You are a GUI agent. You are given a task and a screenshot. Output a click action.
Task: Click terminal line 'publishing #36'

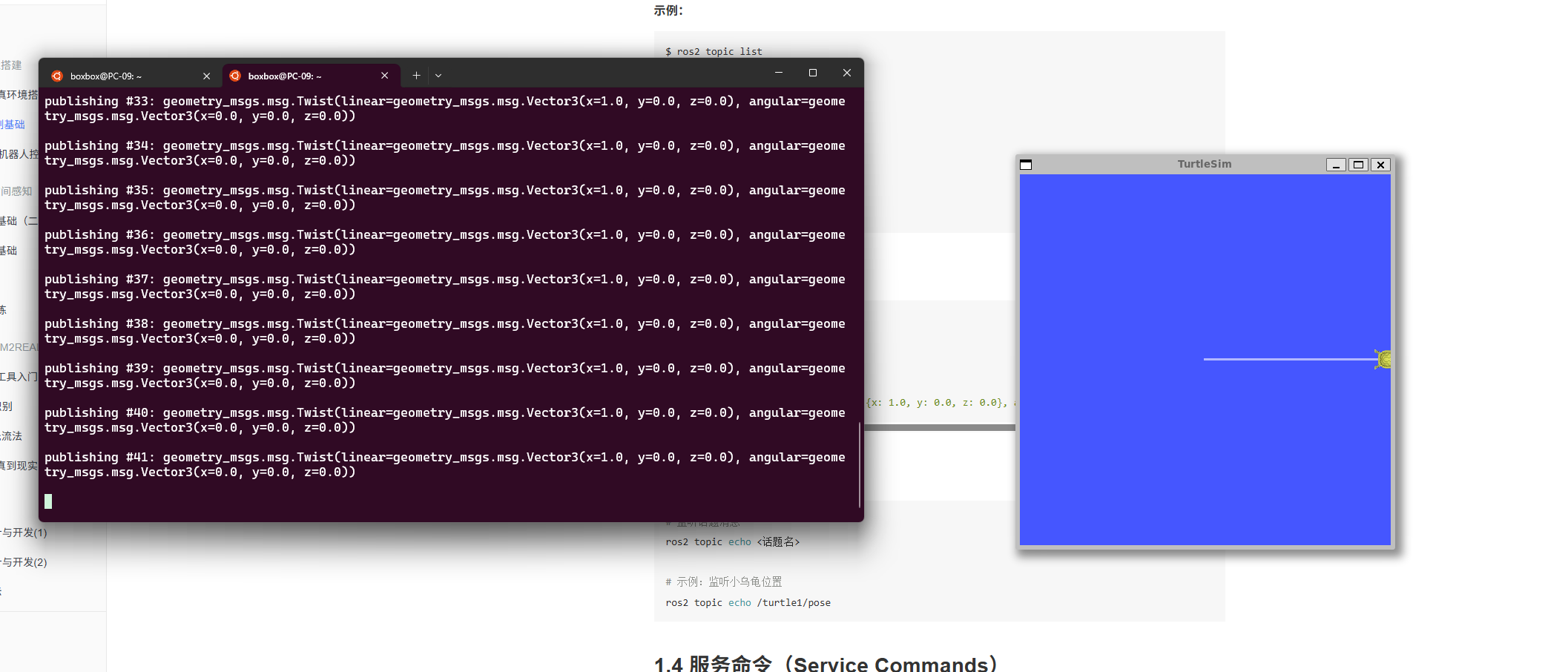point(444,242)
